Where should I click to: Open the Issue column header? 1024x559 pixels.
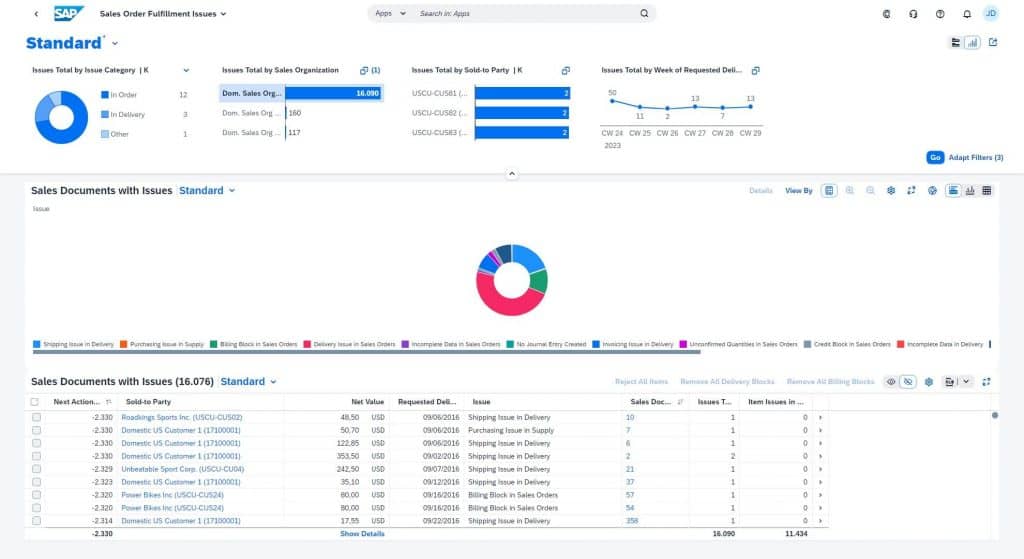click(x=481, y=402)
